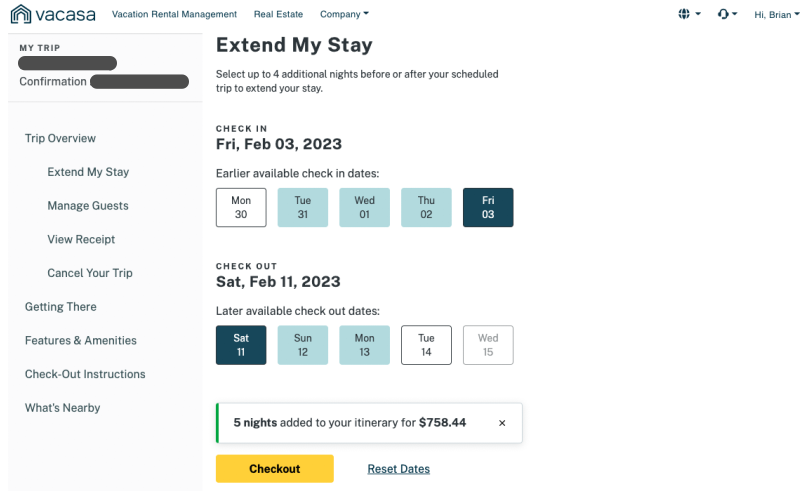Click the Reset Dates link
The height and width of the screenshot is (491, 809).
click(x=398, y=469)
